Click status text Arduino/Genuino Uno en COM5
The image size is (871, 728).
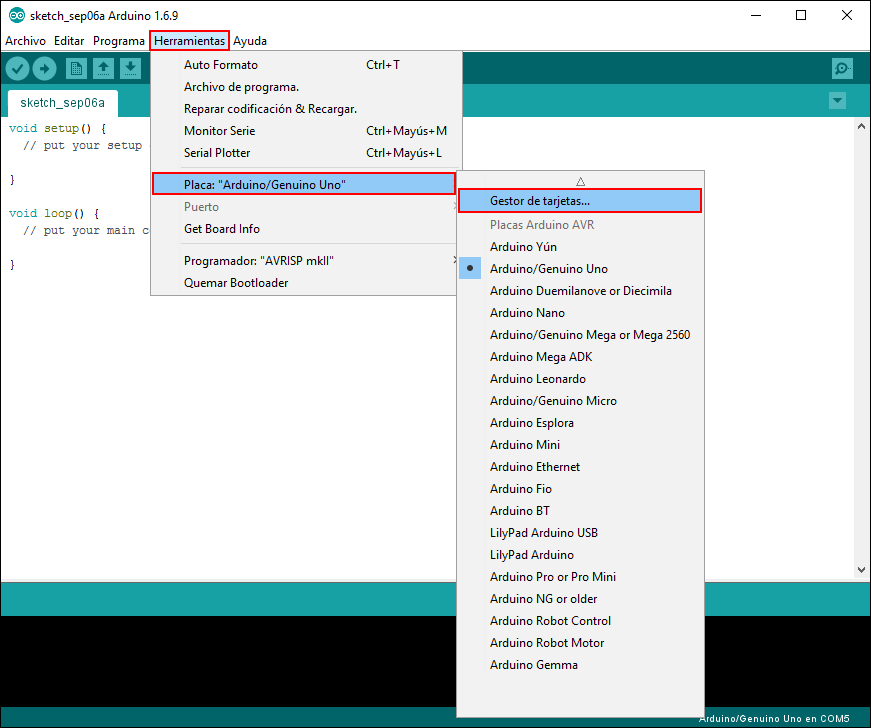point(774,719)
